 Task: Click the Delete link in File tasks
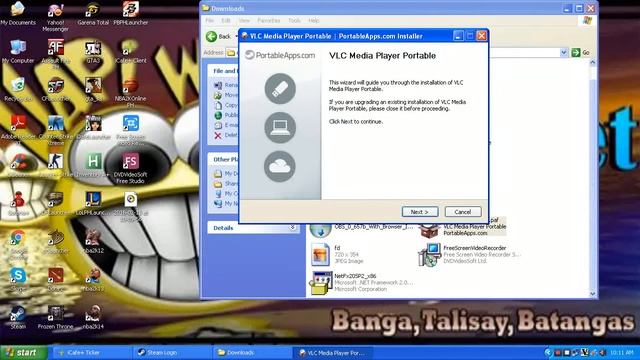click(x=226, y=135)
